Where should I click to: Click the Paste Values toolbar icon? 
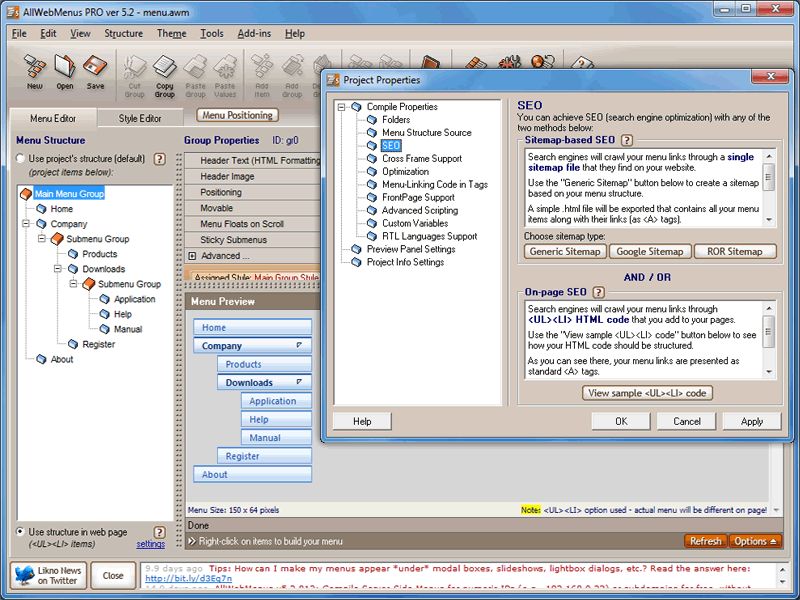coord(225,67)
